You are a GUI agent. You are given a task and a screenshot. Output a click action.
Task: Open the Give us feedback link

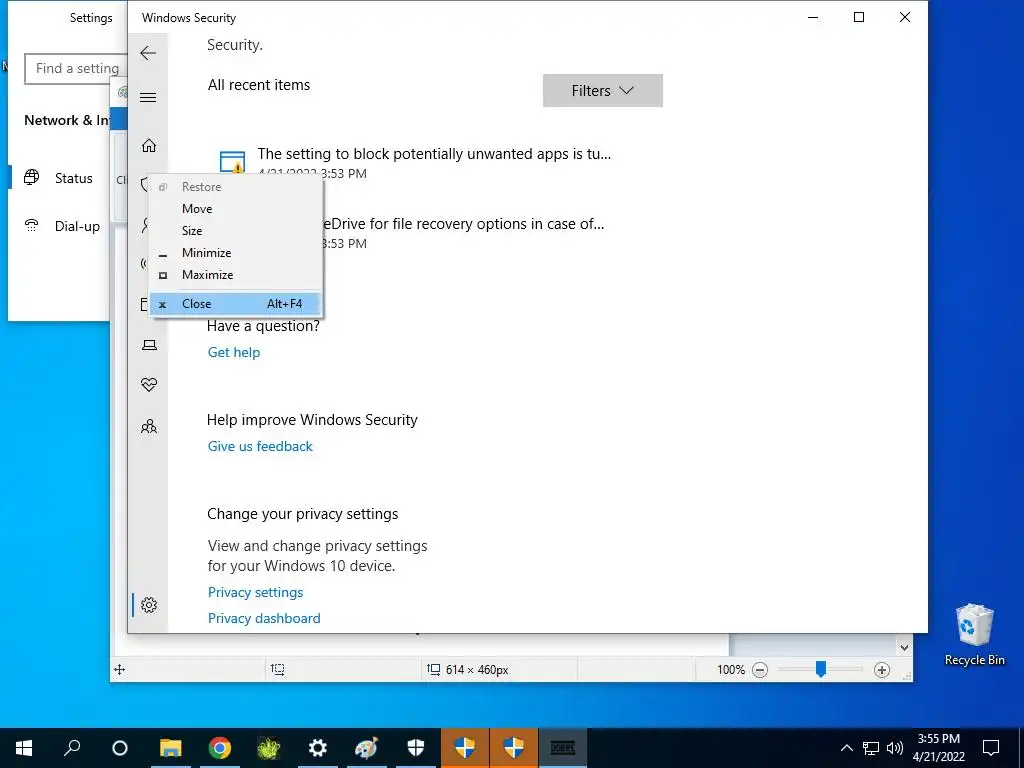(x=260, y=447)
